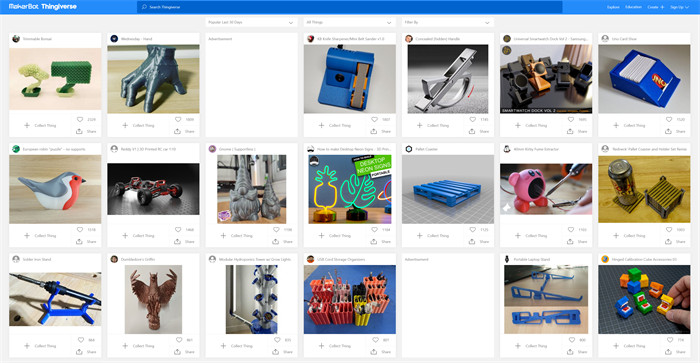Click the plus icon on Uno Card Shoe card
The height and width of the screenshot is (363, 700).
(x=616, y=125)
